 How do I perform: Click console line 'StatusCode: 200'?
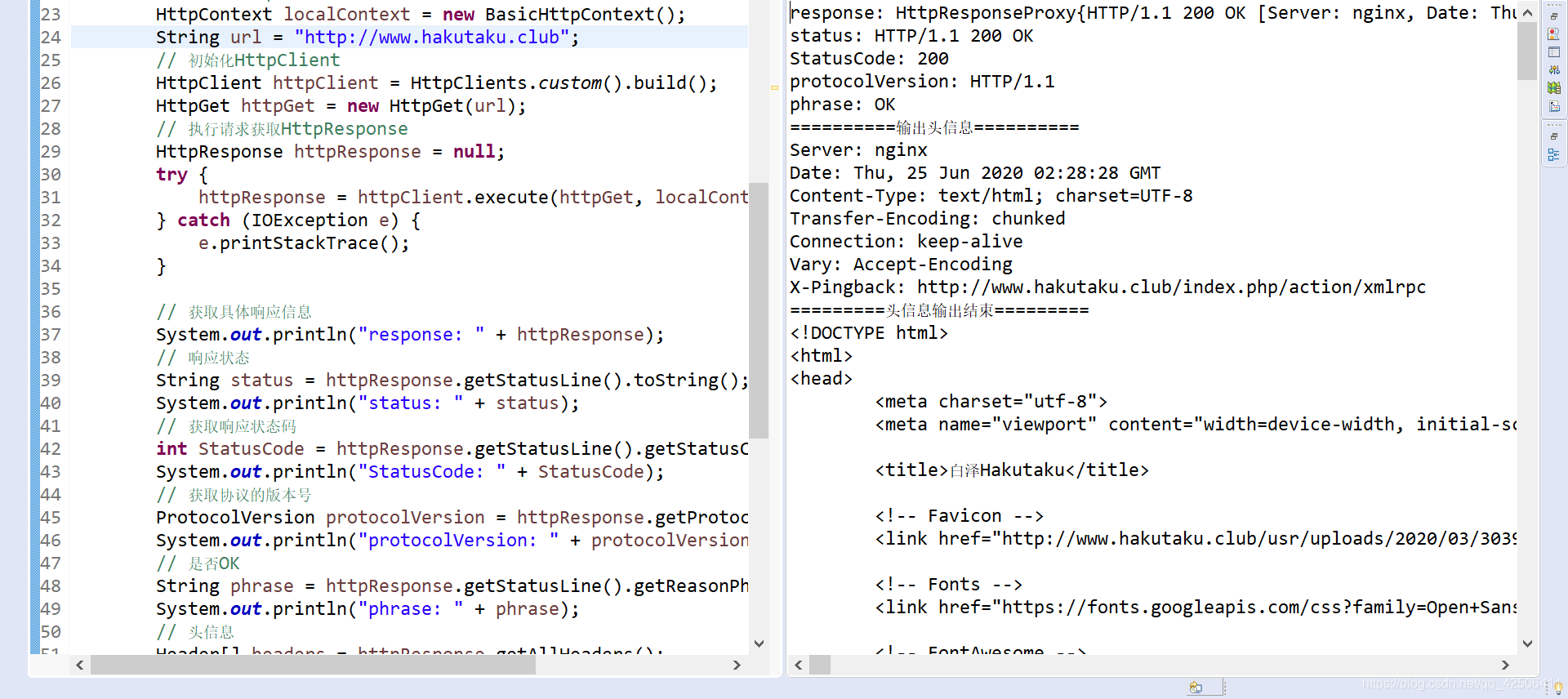click(869, 59)
